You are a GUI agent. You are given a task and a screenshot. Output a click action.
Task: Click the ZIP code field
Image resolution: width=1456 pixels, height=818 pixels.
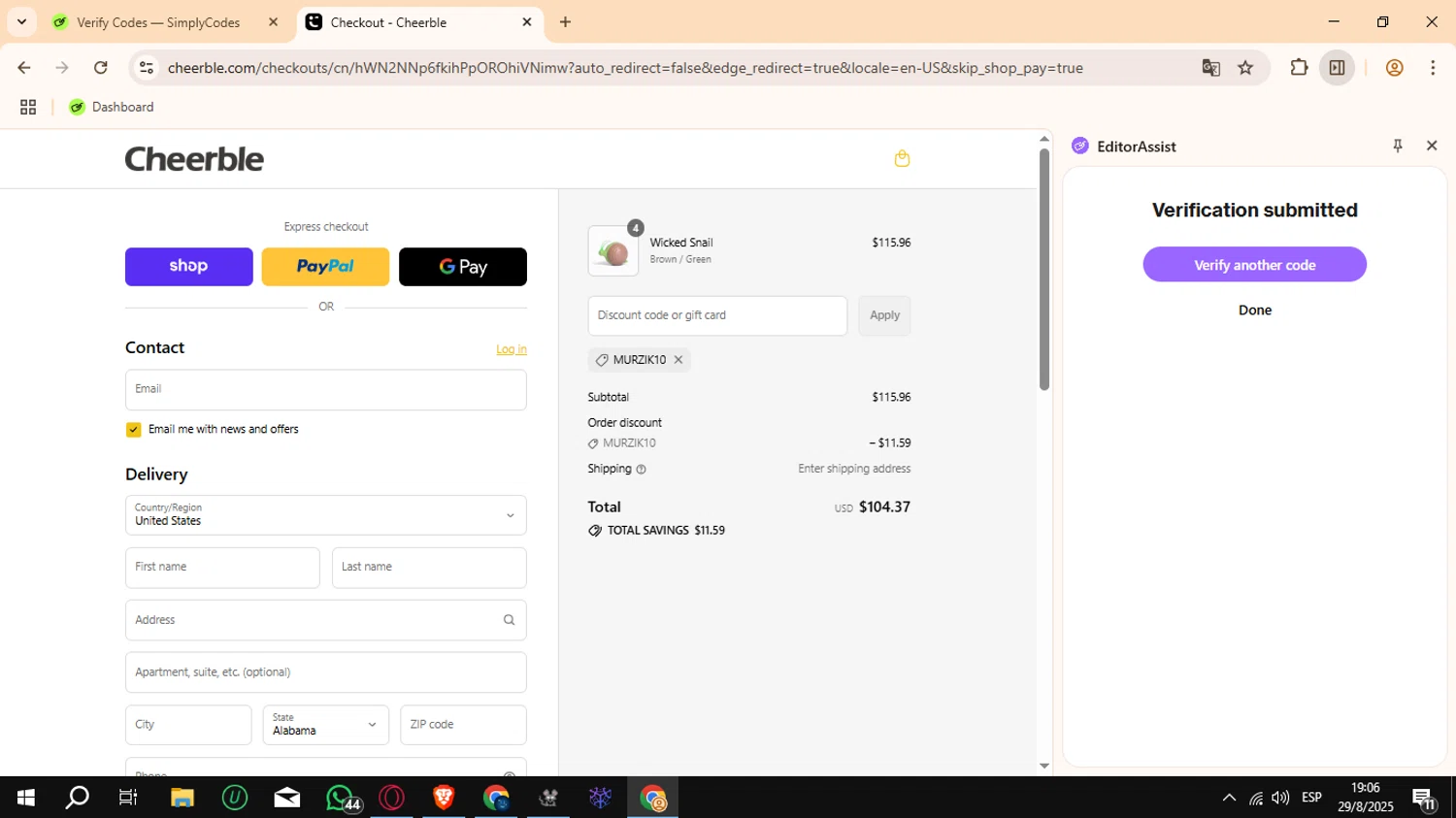point(463,725)
